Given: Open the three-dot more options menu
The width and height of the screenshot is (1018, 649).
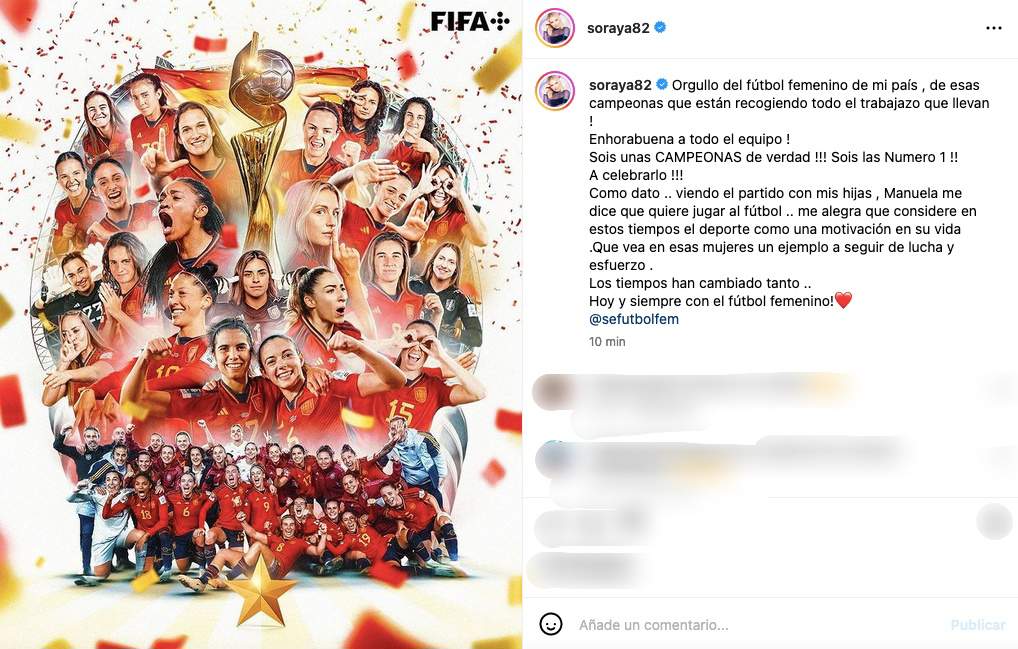Looking at the screenshot, I should click(993, 28).
